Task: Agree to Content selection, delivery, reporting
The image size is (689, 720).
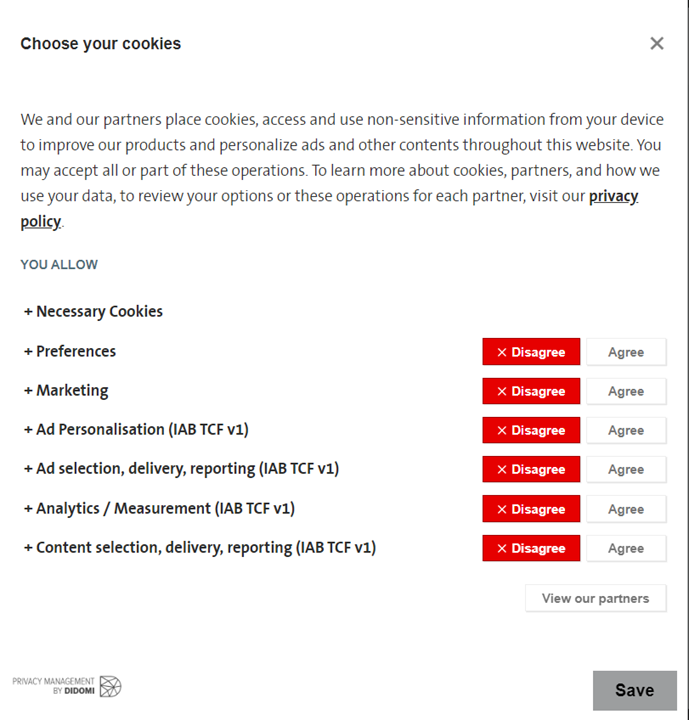Action: coord(626,548)
